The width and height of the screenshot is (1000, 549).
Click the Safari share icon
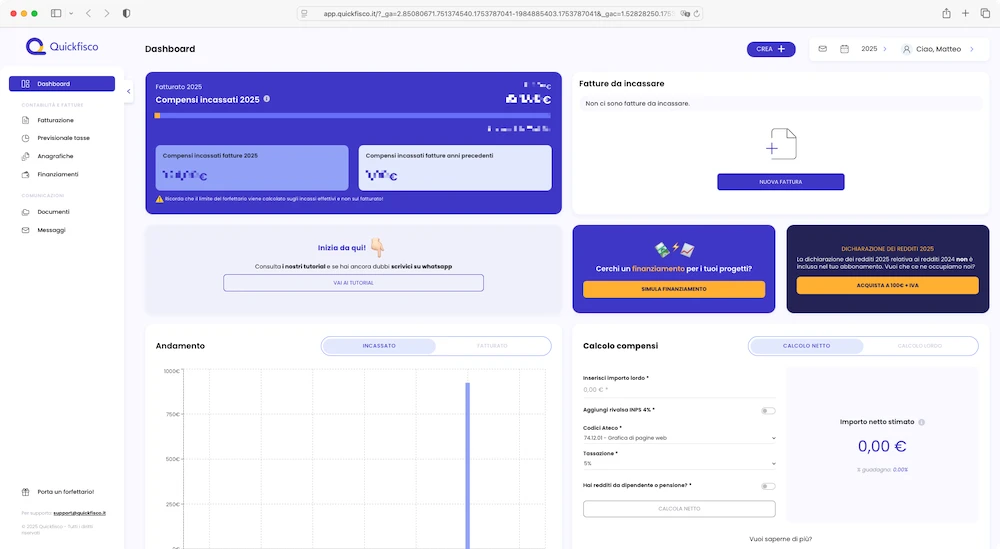pyautogui.click(x=946, y=13)
